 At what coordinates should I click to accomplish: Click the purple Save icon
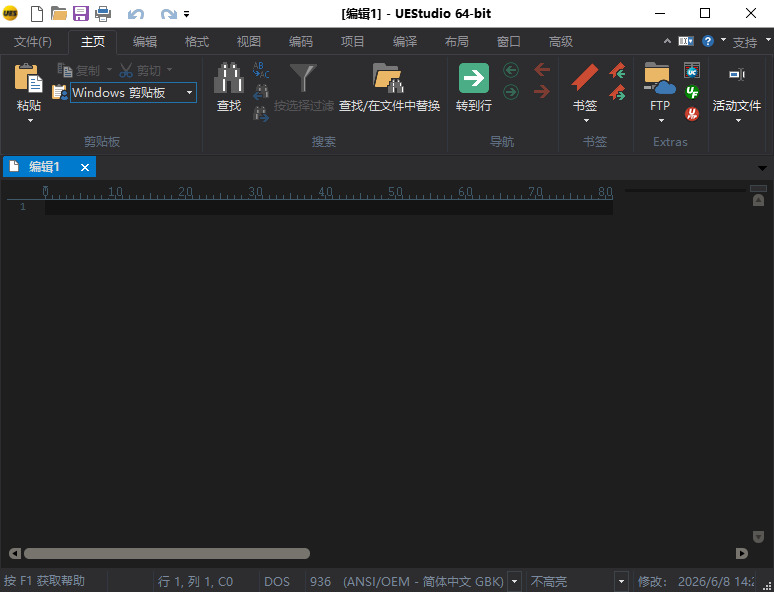pyautogui.click(x=81, y=13)
